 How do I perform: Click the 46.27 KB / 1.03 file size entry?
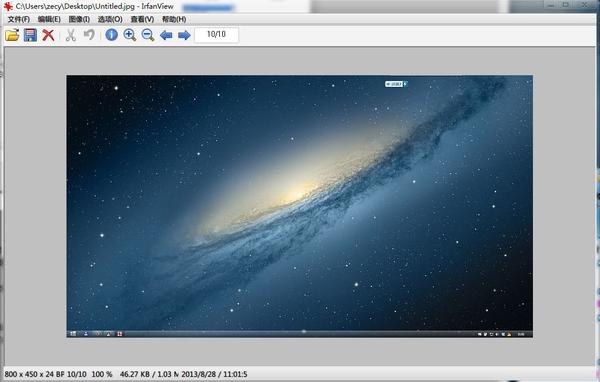(x=149, y=374)
